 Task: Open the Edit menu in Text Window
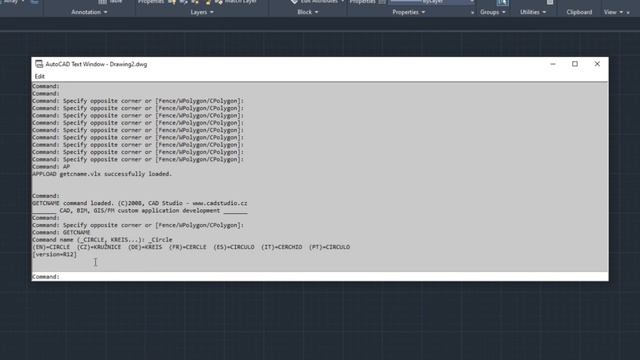pos(40,76)
